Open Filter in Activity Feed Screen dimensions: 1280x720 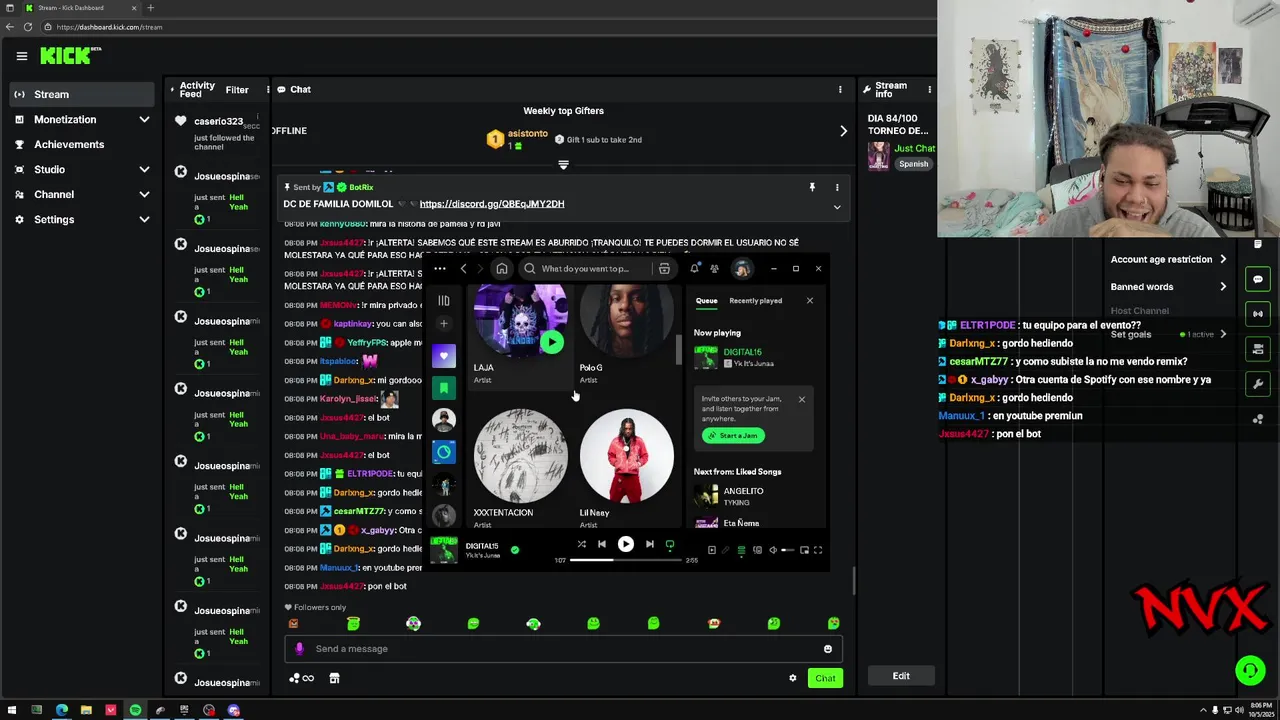coord(237,90)
